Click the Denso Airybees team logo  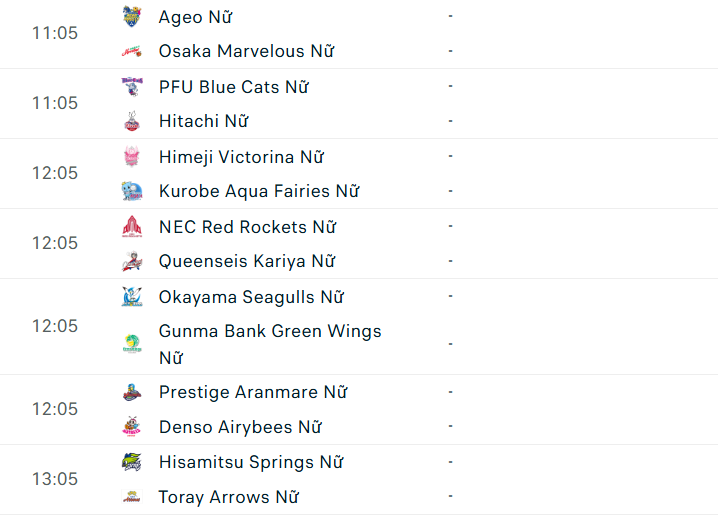pos(132,427)
